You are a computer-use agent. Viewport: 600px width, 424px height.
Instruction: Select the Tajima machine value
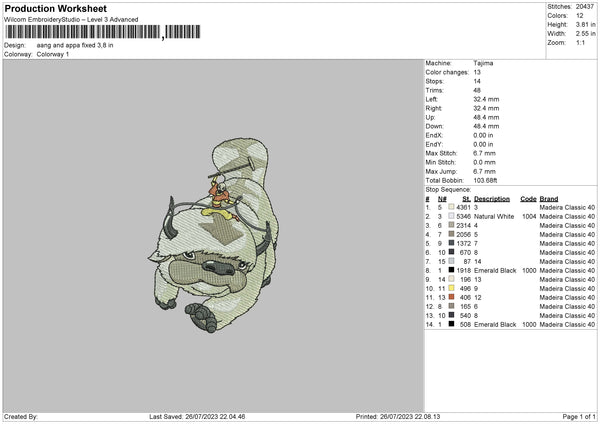[484, 63]
